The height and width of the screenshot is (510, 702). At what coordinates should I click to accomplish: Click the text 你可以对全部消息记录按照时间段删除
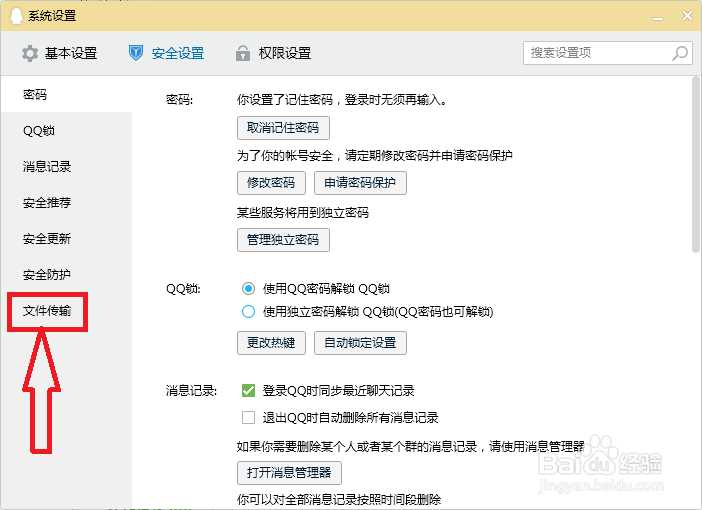(339, 499)
